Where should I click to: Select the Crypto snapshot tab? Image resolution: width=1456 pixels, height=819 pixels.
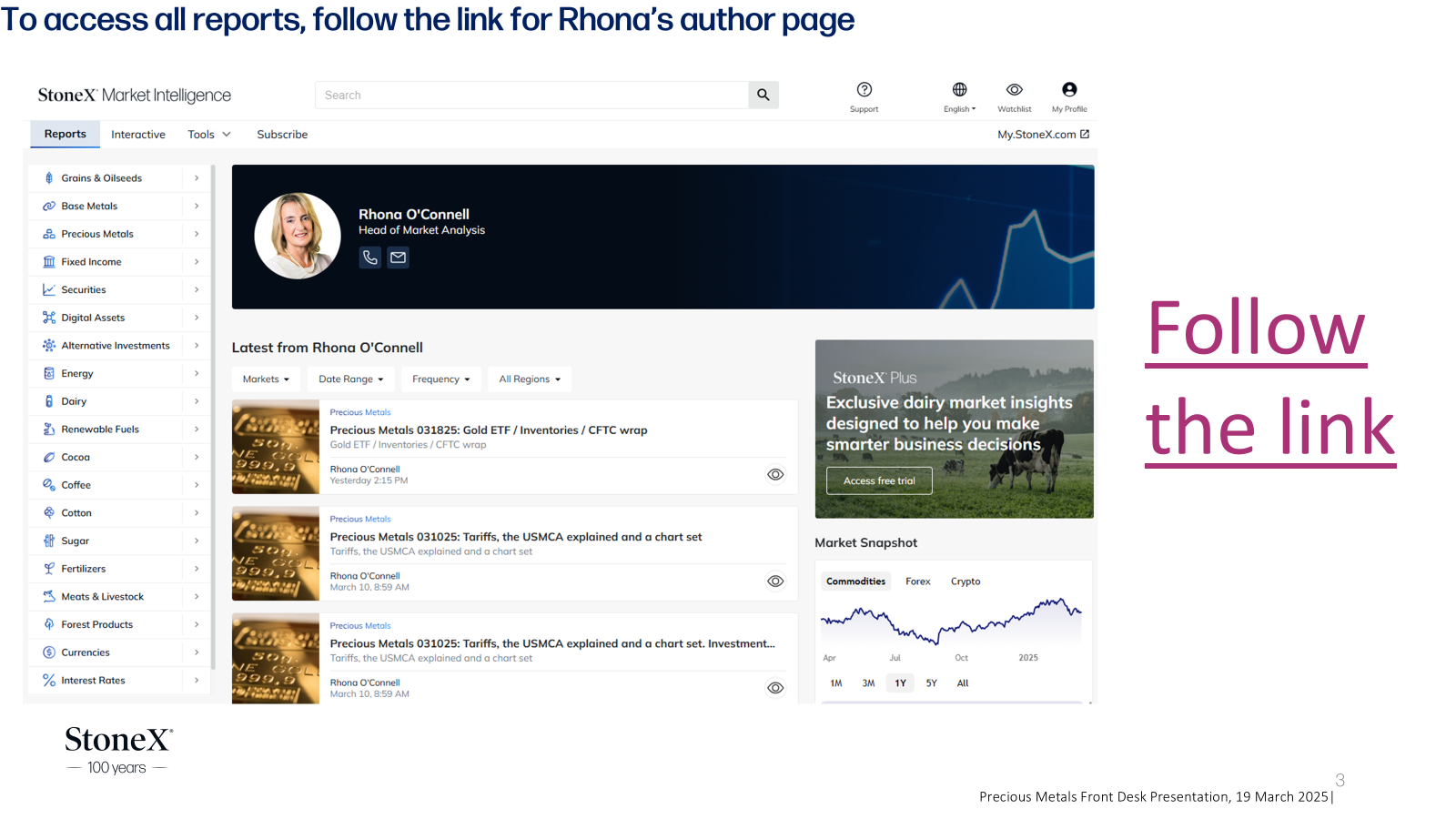966,581
